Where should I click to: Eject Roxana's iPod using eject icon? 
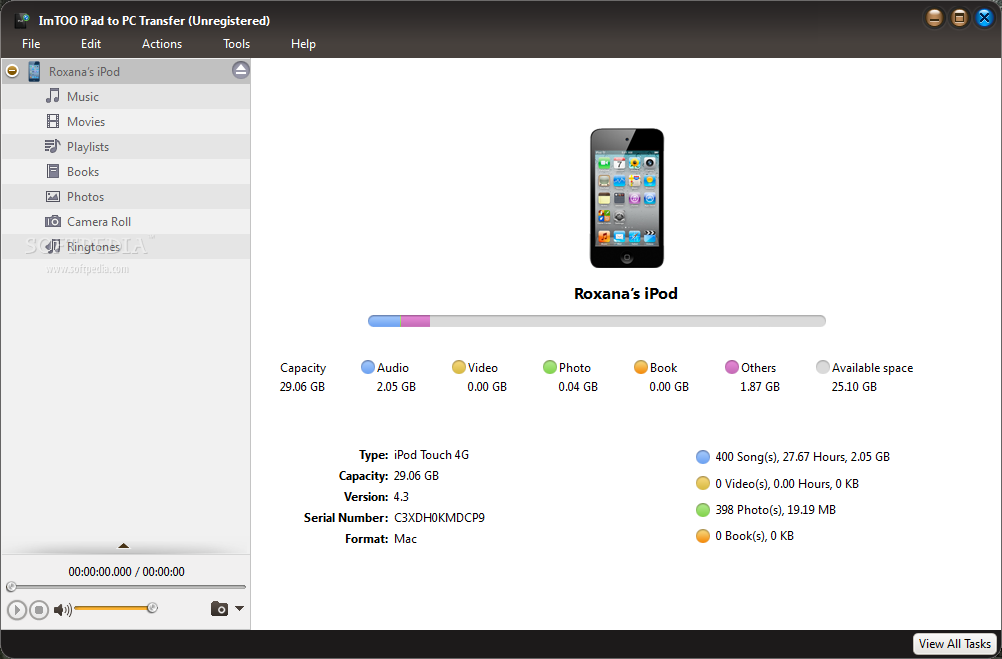pyautogui.click(x=240, y=70)
